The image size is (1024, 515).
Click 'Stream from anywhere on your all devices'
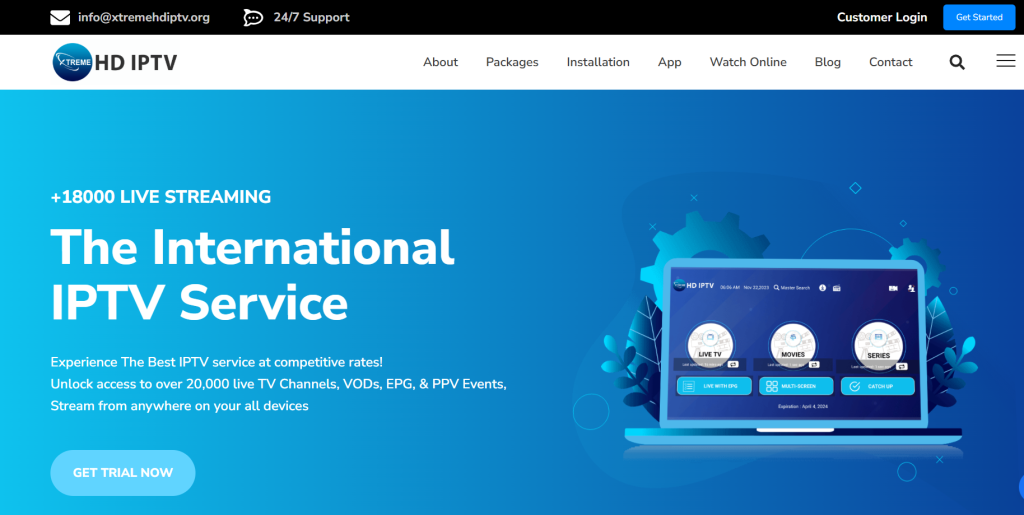(180, 405)
